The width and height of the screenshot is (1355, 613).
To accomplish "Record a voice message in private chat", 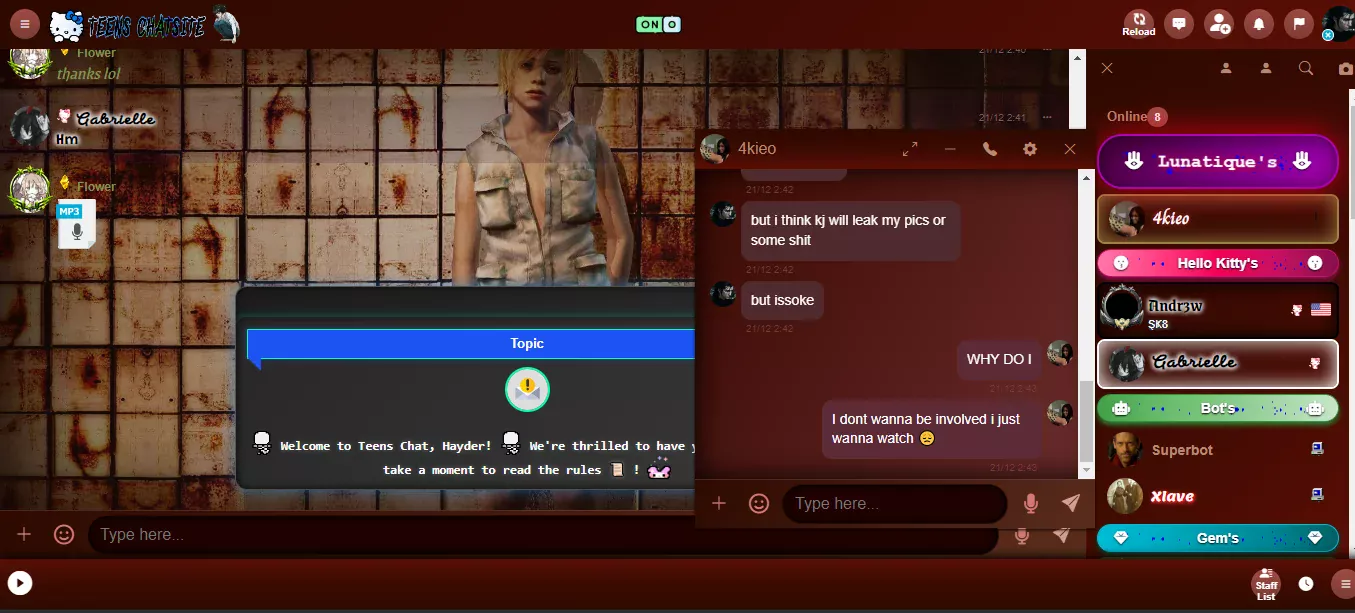I will 1031,504.
